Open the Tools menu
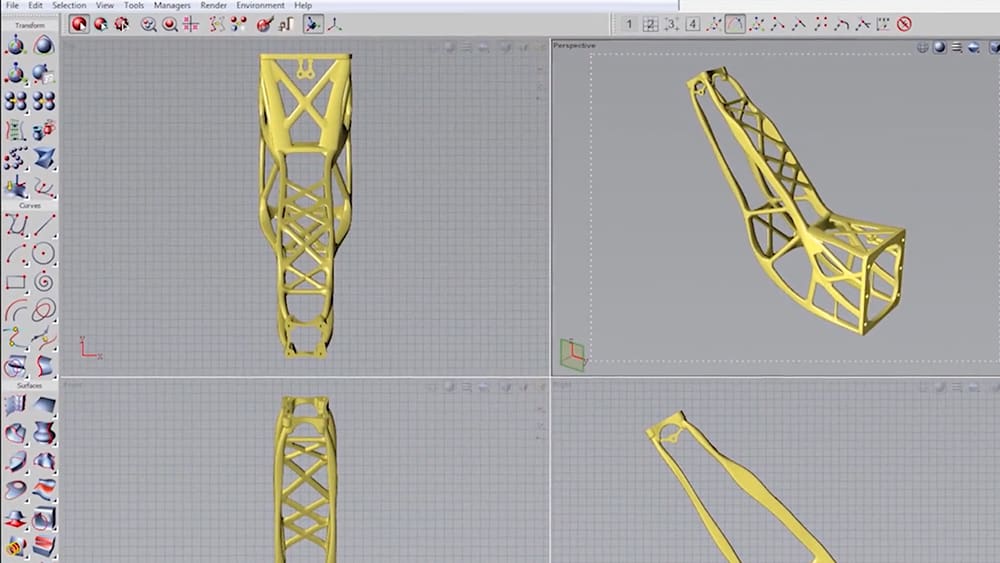The width and height of the screenshot is (1000, 563). (134, 5)
